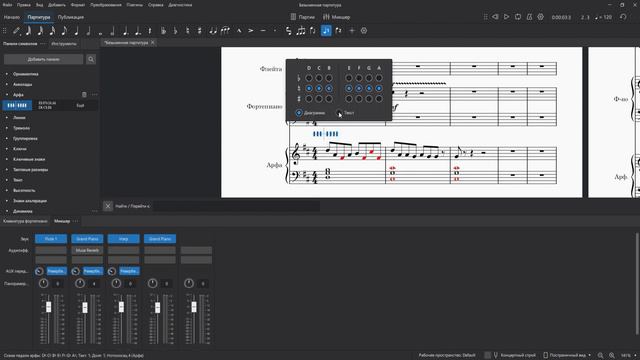Switch to voice 1 (highlighted)
This screenshot has width=640, height=360.
coord(326,31)
